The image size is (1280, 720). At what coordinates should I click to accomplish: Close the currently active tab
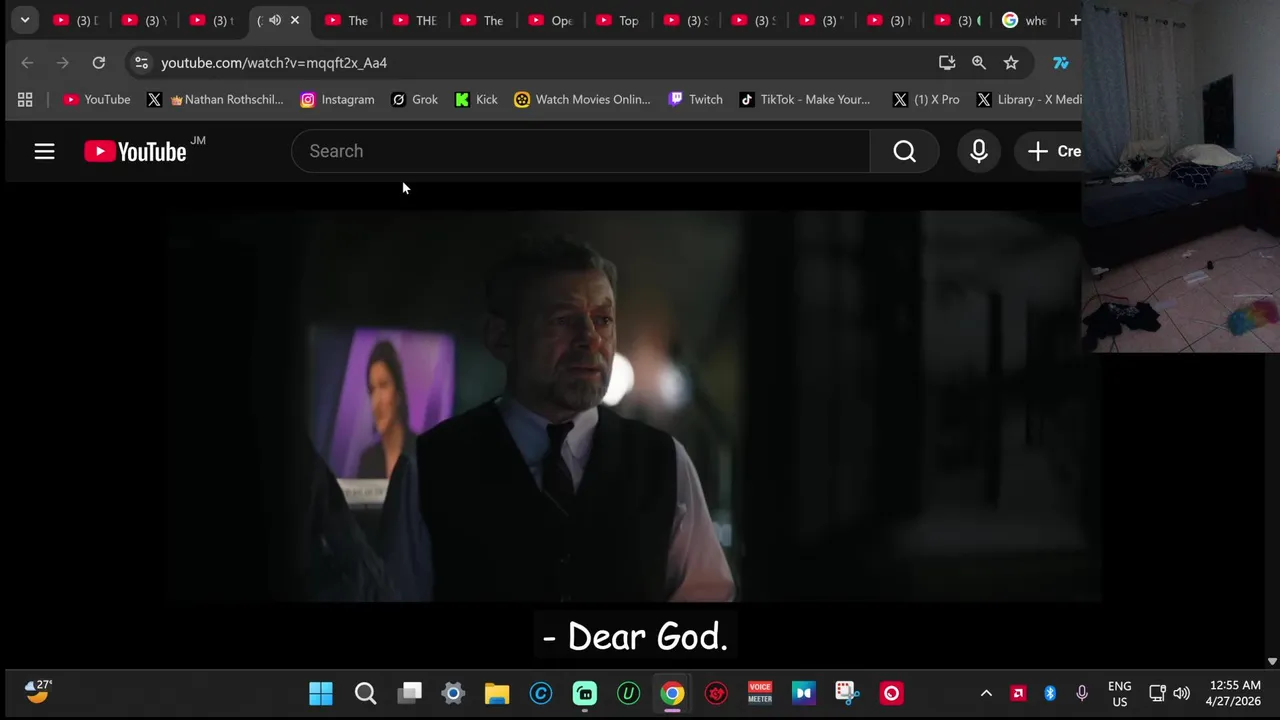click(295, 20)
